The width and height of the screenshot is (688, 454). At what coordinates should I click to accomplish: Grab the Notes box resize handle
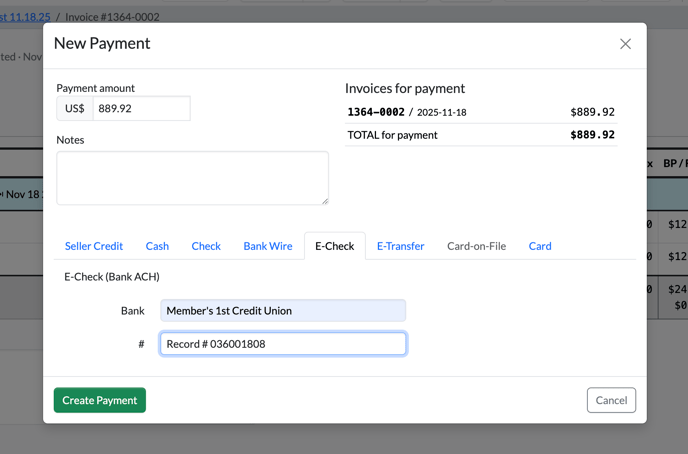click(324, 200)
